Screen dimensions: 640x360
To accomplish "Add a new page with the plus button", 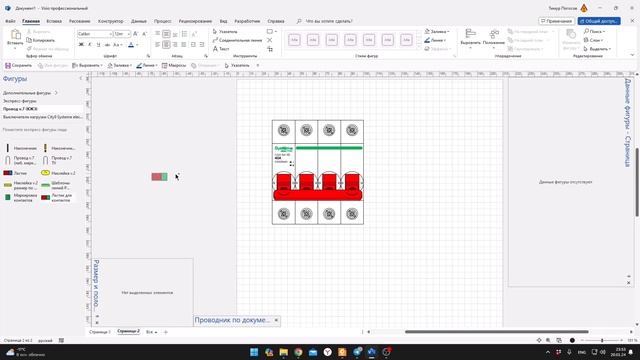I will pyautogui.click(x=166, y=332).
